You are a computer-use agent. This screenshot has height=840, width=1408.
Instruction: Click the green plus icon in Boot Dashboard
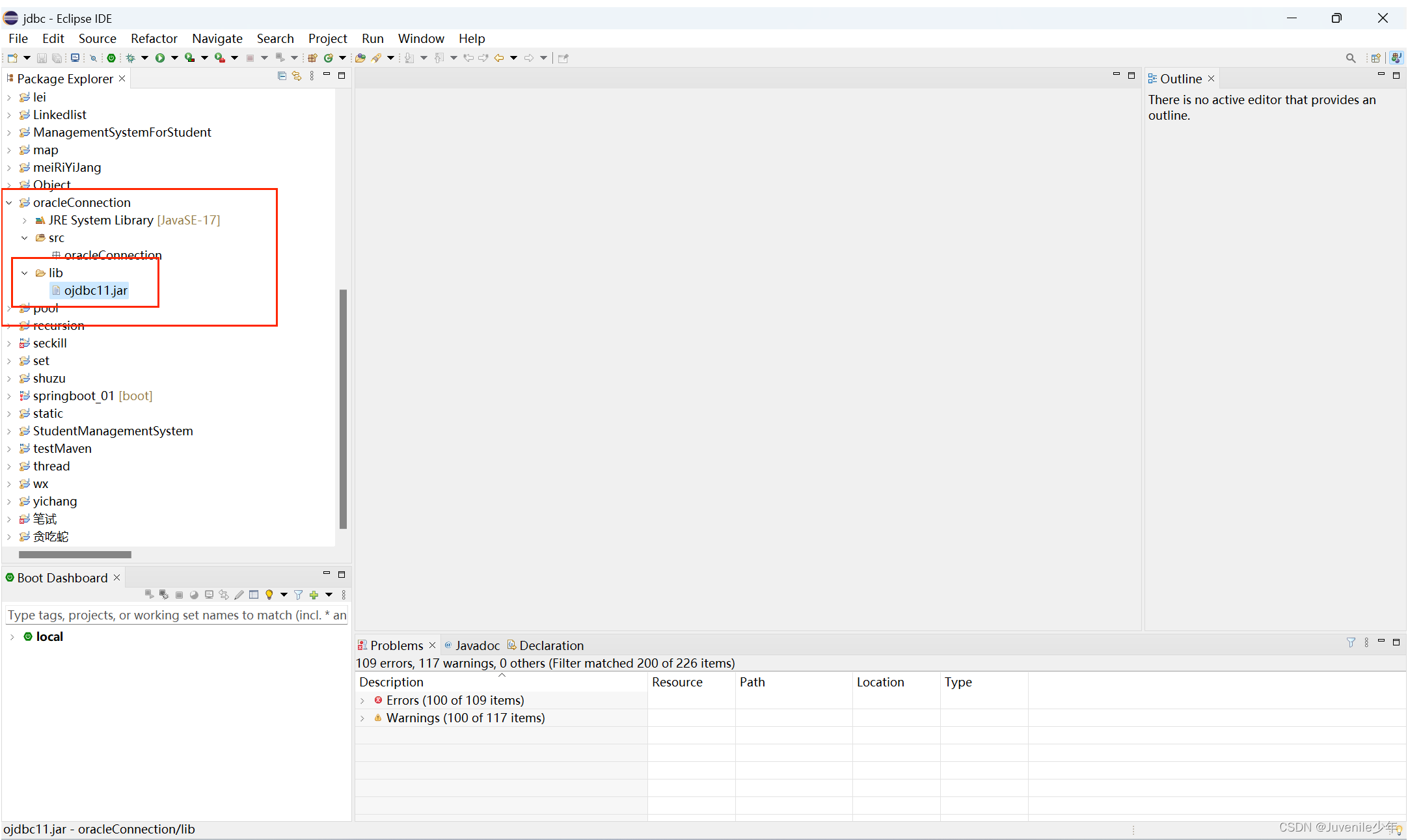point(314,595)
